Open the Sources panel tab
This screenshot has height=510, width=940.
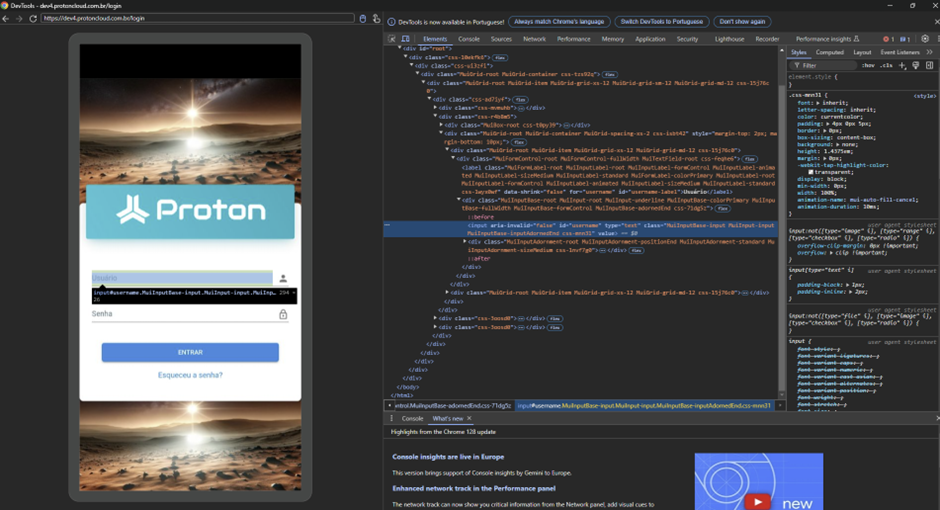click(x=501, y=39)
